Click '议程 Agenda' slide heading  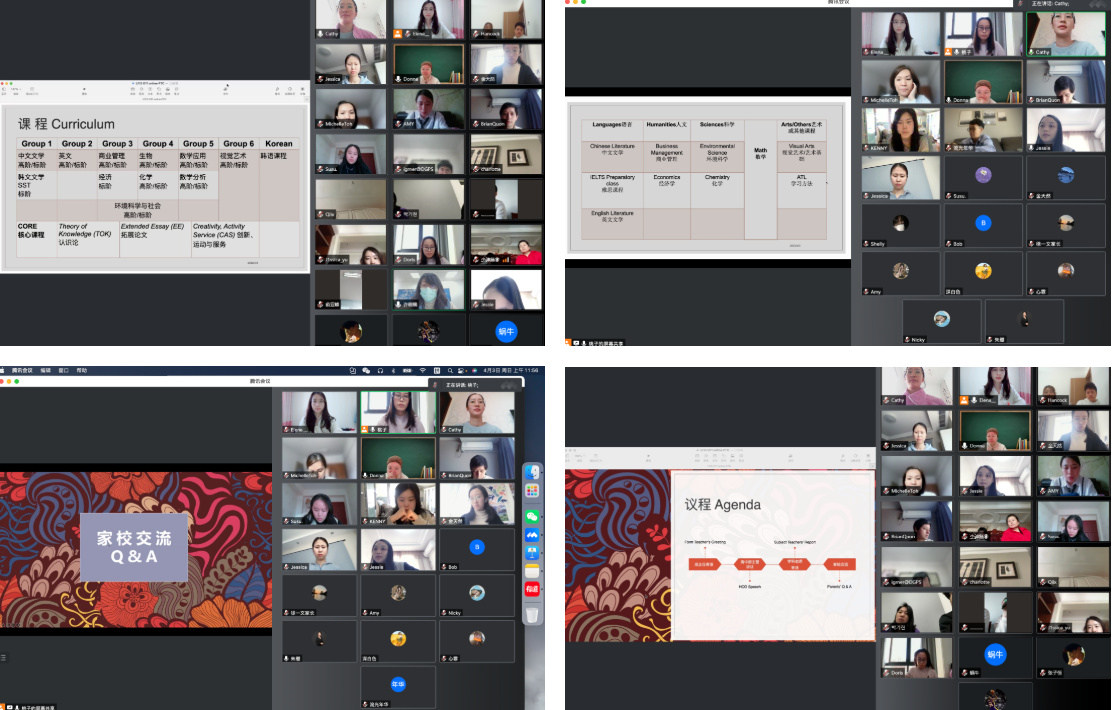click(722, 505)
